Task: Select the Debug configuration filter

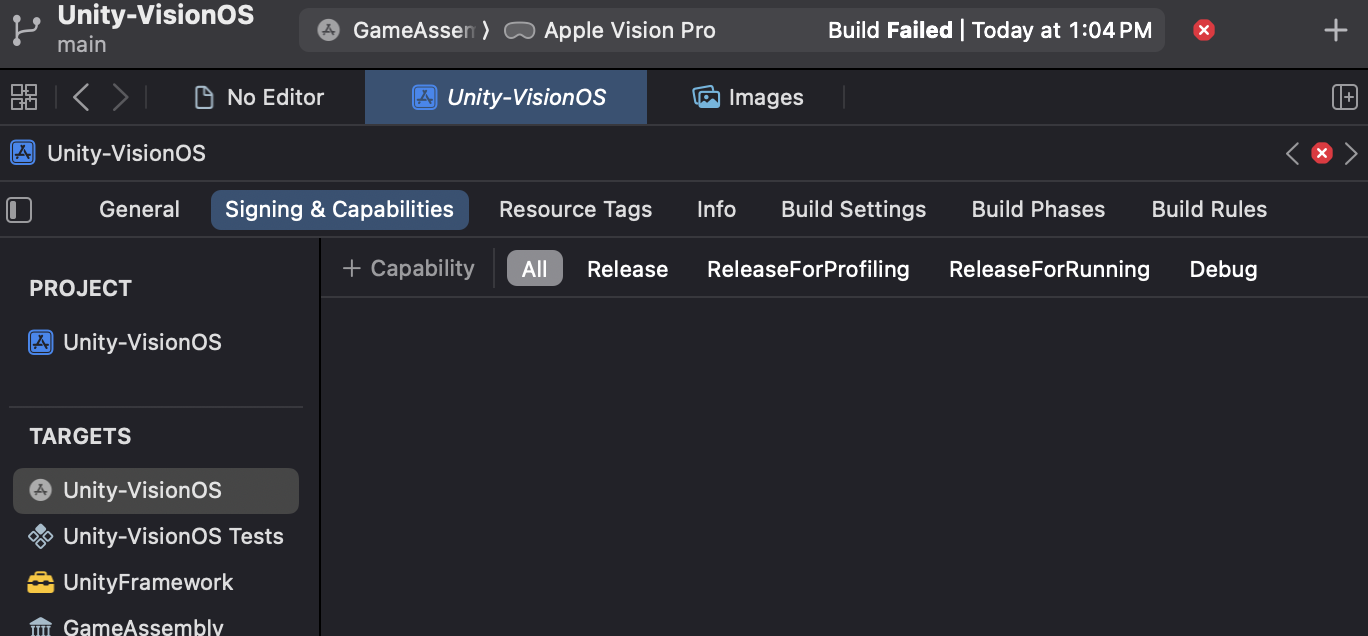Action: [x=1223, y=269]
